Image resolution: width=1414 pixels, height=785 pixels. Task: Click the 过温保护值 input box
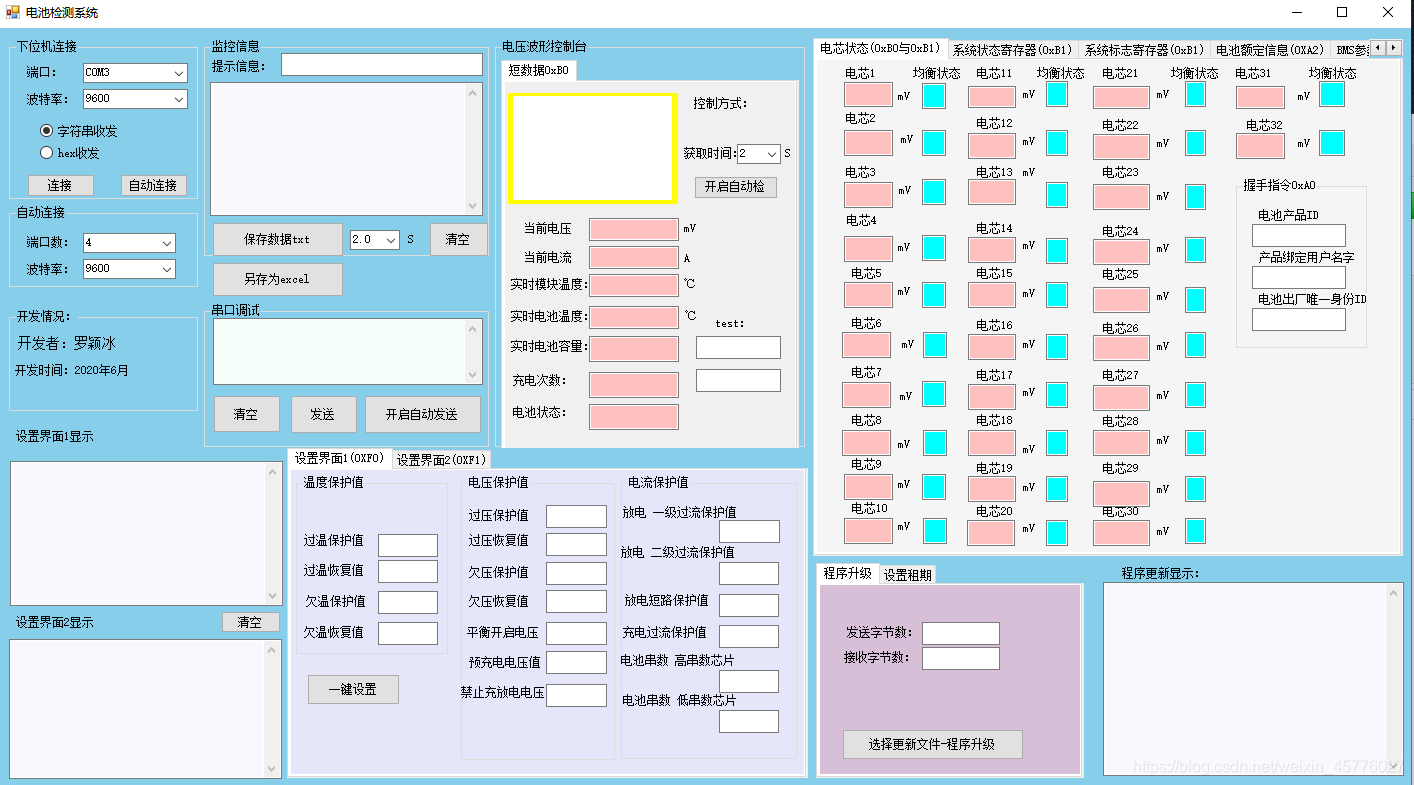[408, 545]
